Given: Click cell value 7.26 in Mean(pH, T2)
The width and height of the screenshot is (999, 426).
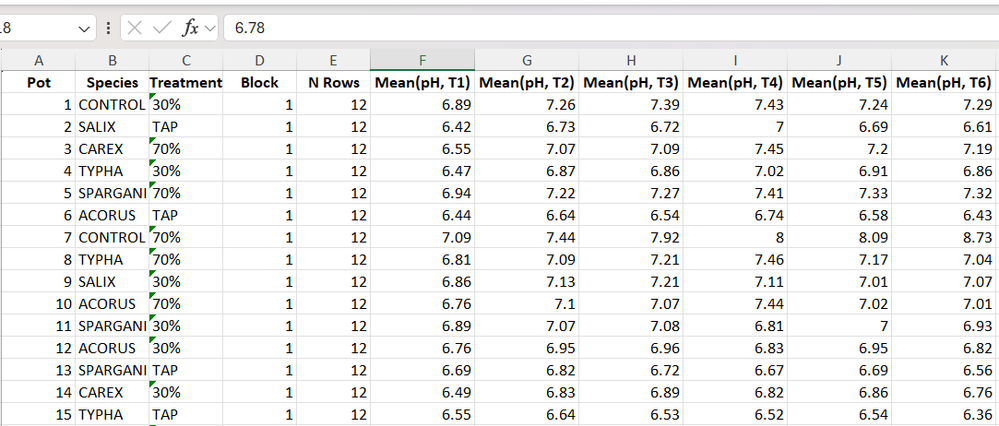Looking at the screenshot, I should (x=527, y=104).
